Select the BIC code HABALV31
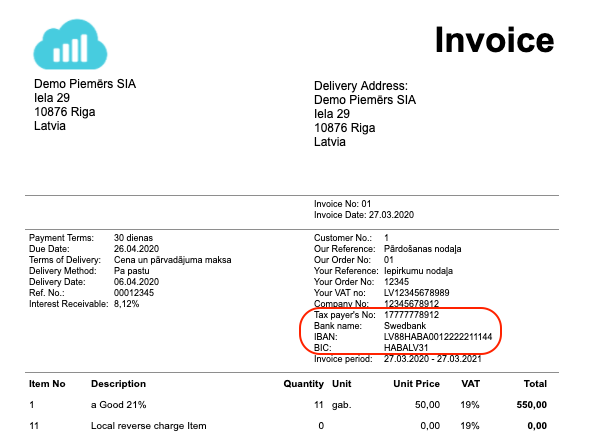The image size is (601, 436). (408, 348)
